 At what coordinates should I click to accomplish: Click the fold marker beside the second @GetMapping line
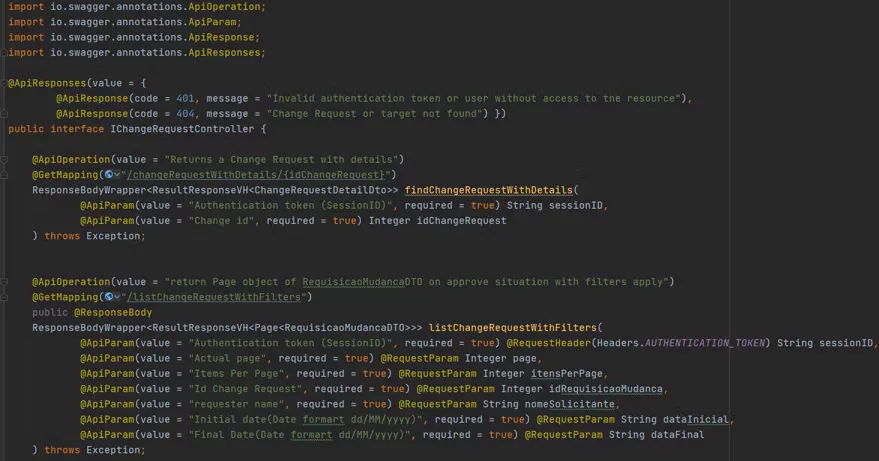pyautogui.click(x=4, y=297)
